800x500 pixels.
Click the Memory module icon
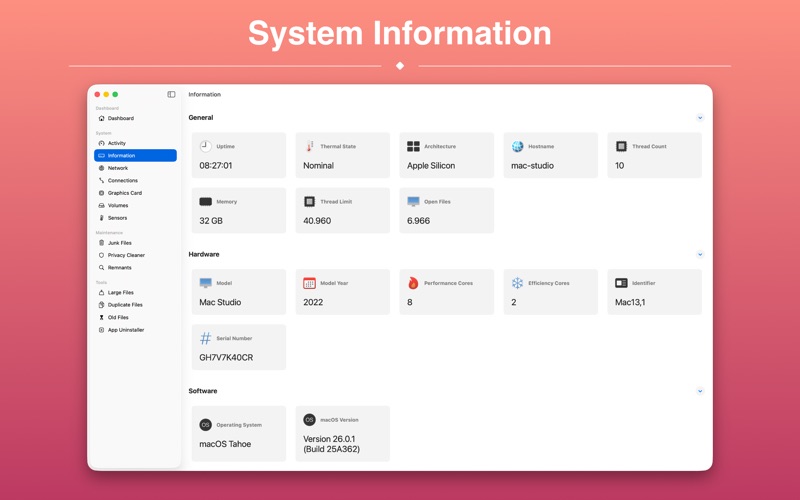pos(205,202)
